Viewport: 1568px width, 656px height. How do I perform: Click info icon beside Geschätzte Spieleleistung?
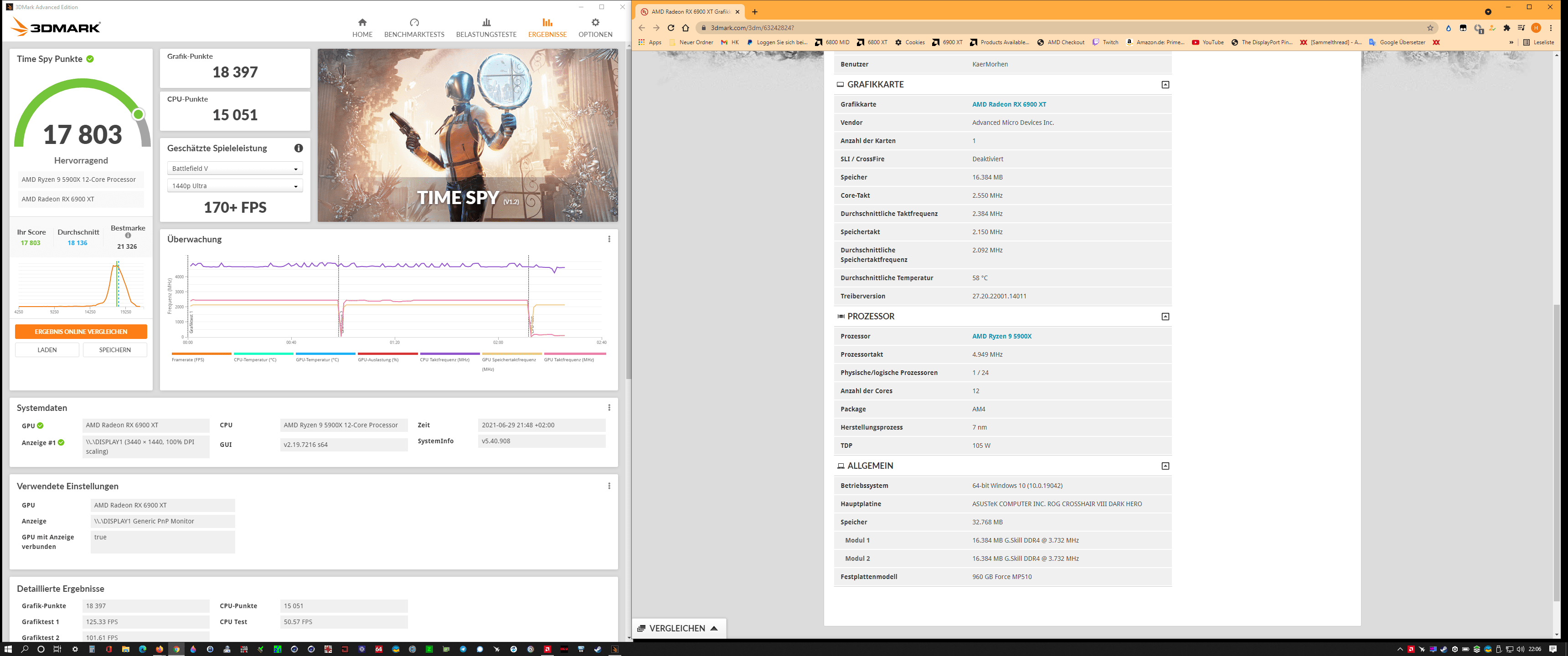click(x=298, y=148)
